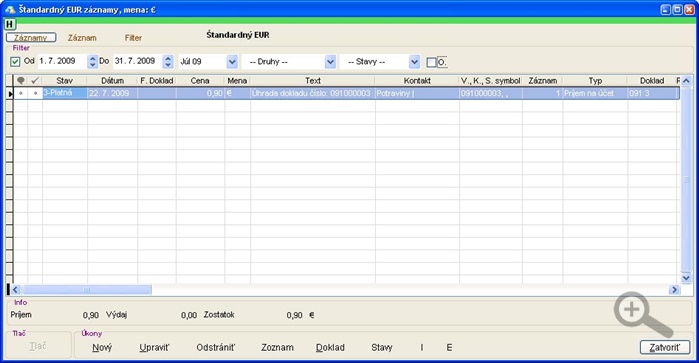Switch to the Záznam tab

(x=82, y=38)
